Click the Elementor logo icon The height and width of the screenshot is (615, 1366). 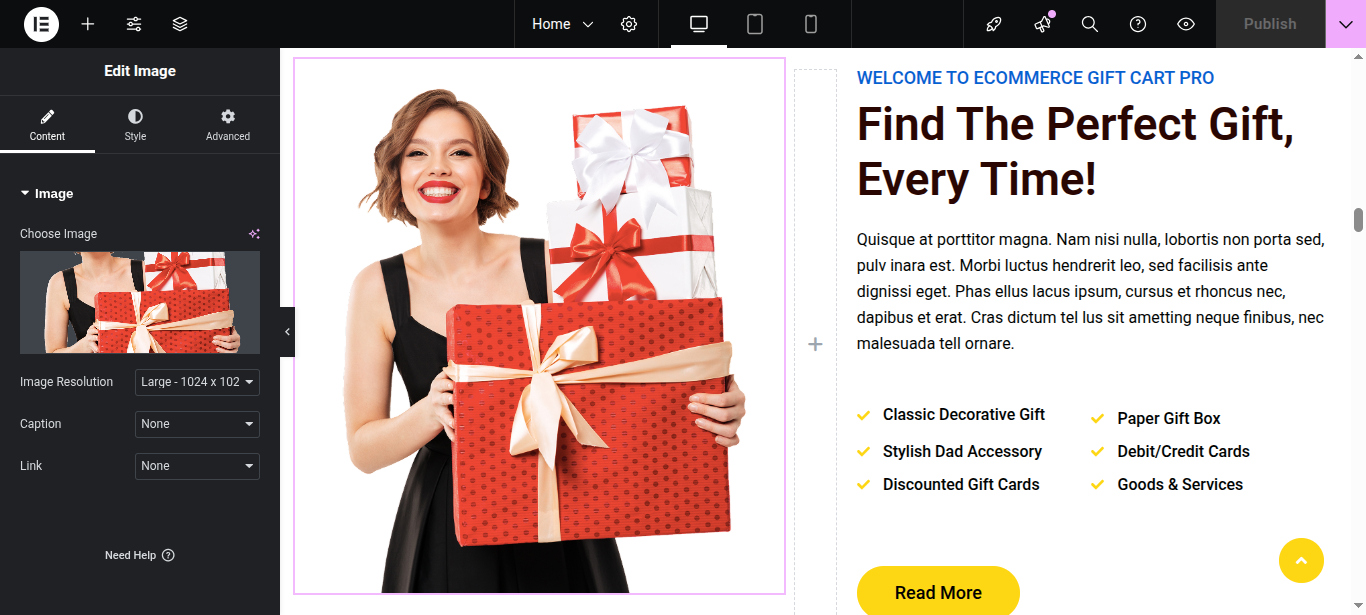click(41, 24)
